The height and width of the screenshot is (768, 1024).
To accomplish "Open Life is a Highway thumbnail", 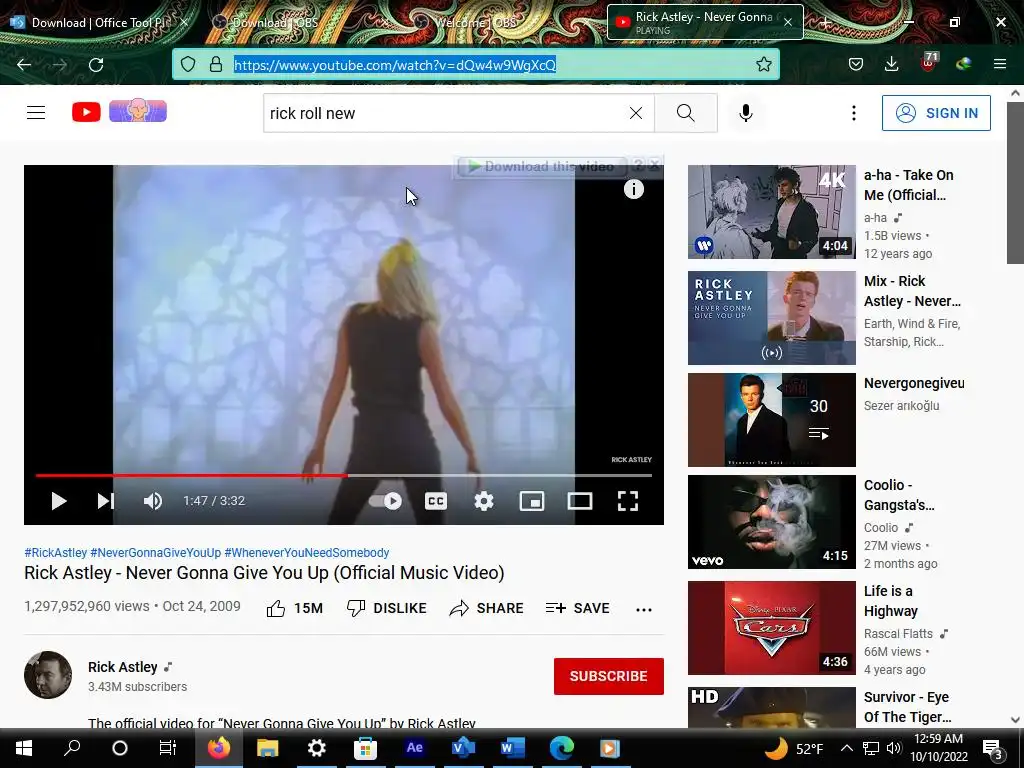I will click(x=771, y=628).
